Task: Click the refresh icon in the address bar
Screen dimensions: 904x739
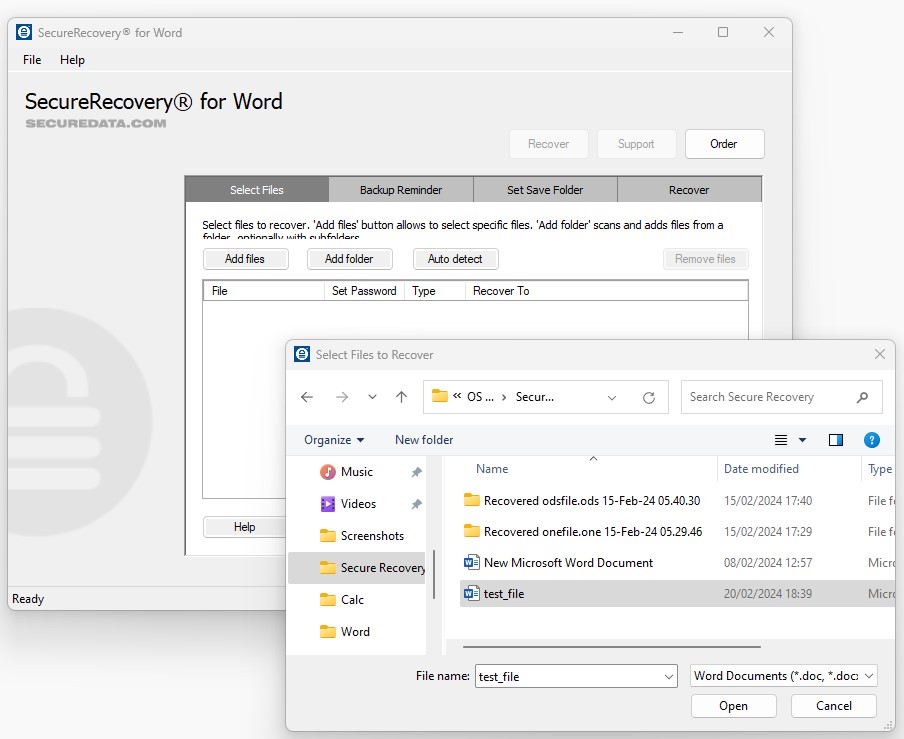Action: tap(651, 397)
